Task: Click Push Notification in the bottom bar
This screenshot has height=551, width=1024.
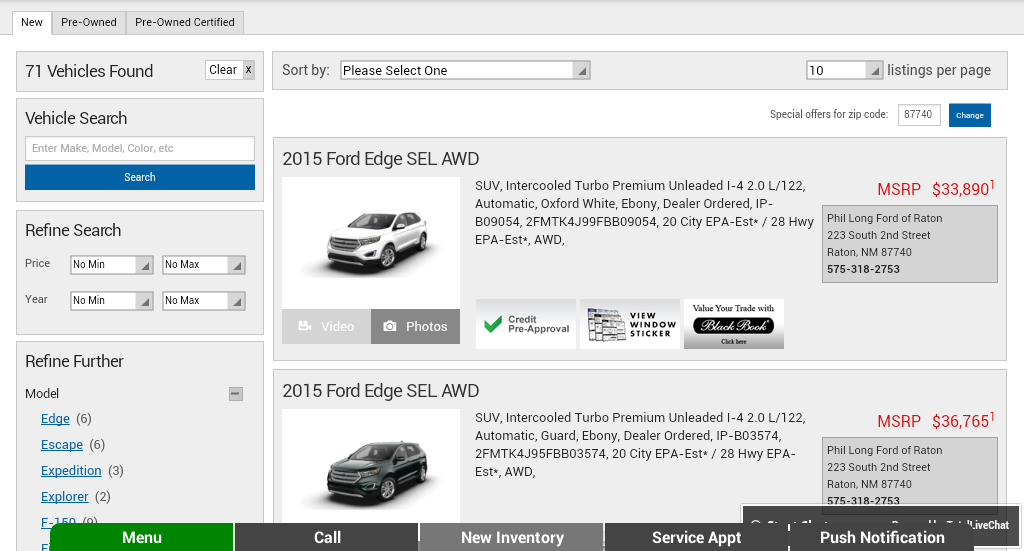Action: tap(882, 537)
